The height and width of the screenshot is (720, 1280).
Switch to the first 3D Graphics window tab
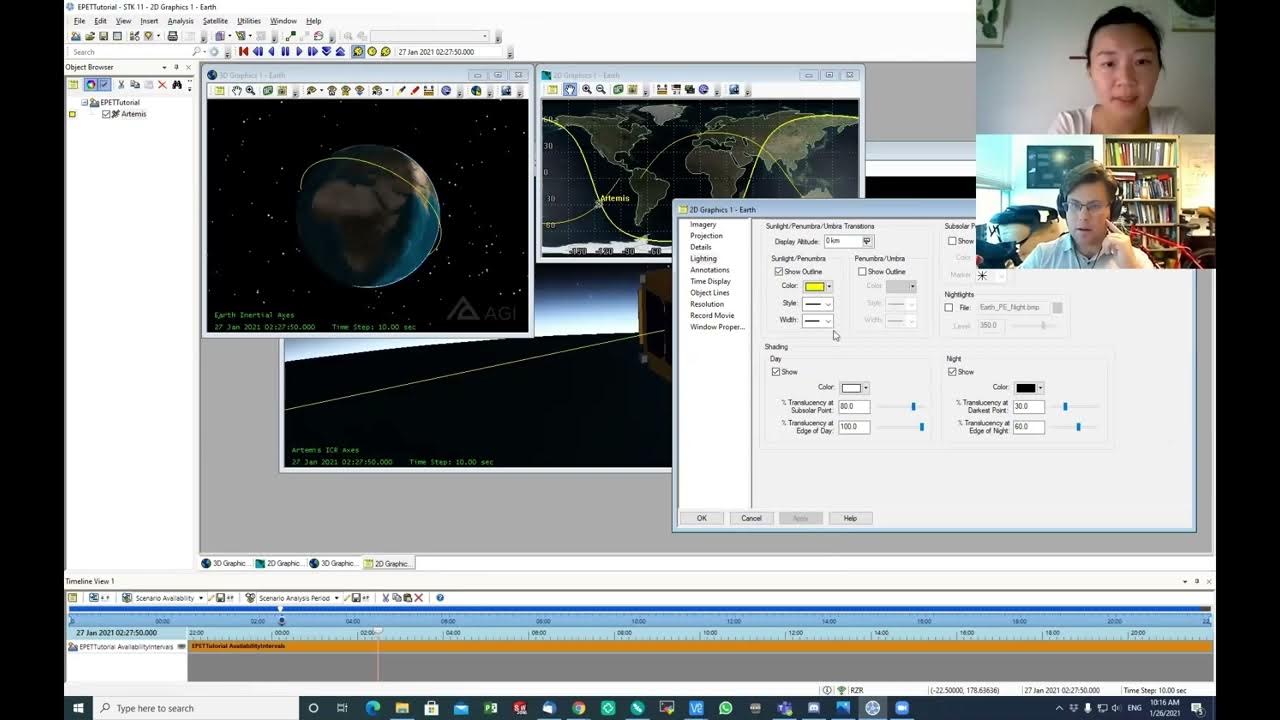[226, 563]
